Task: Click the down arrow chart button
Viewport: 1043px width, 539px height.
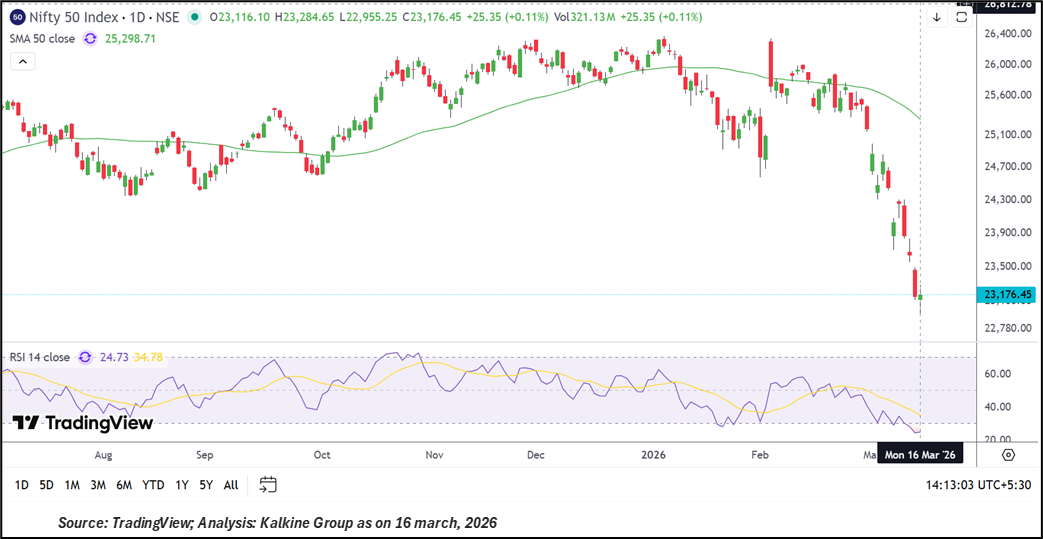Action: point(937,17)
